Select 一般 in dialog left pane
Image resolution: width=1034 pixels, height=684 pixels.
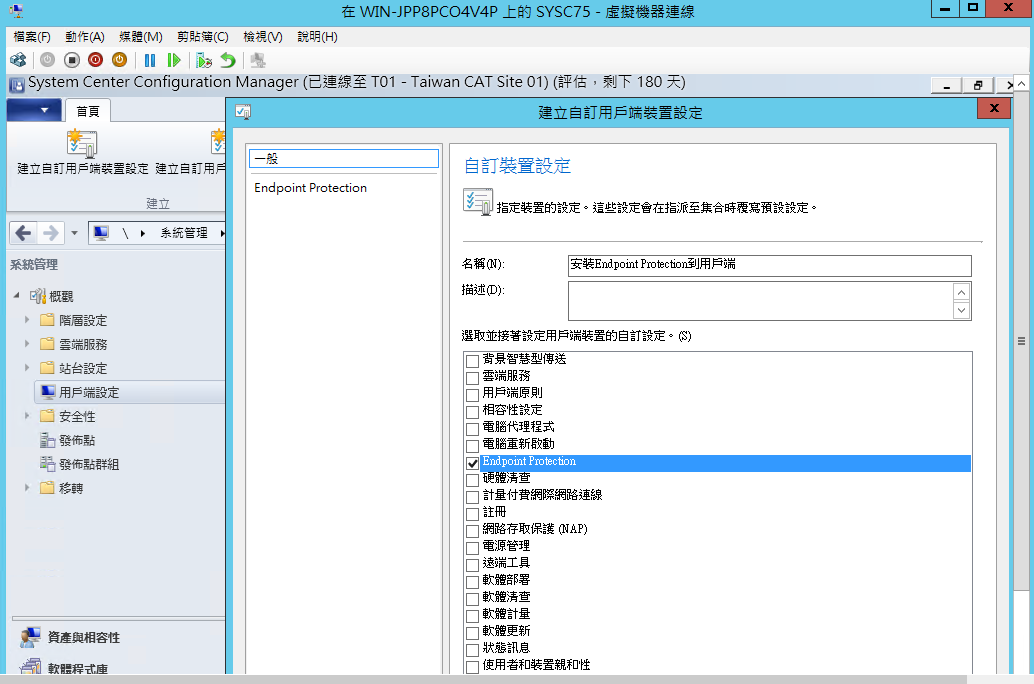point(344,158)
